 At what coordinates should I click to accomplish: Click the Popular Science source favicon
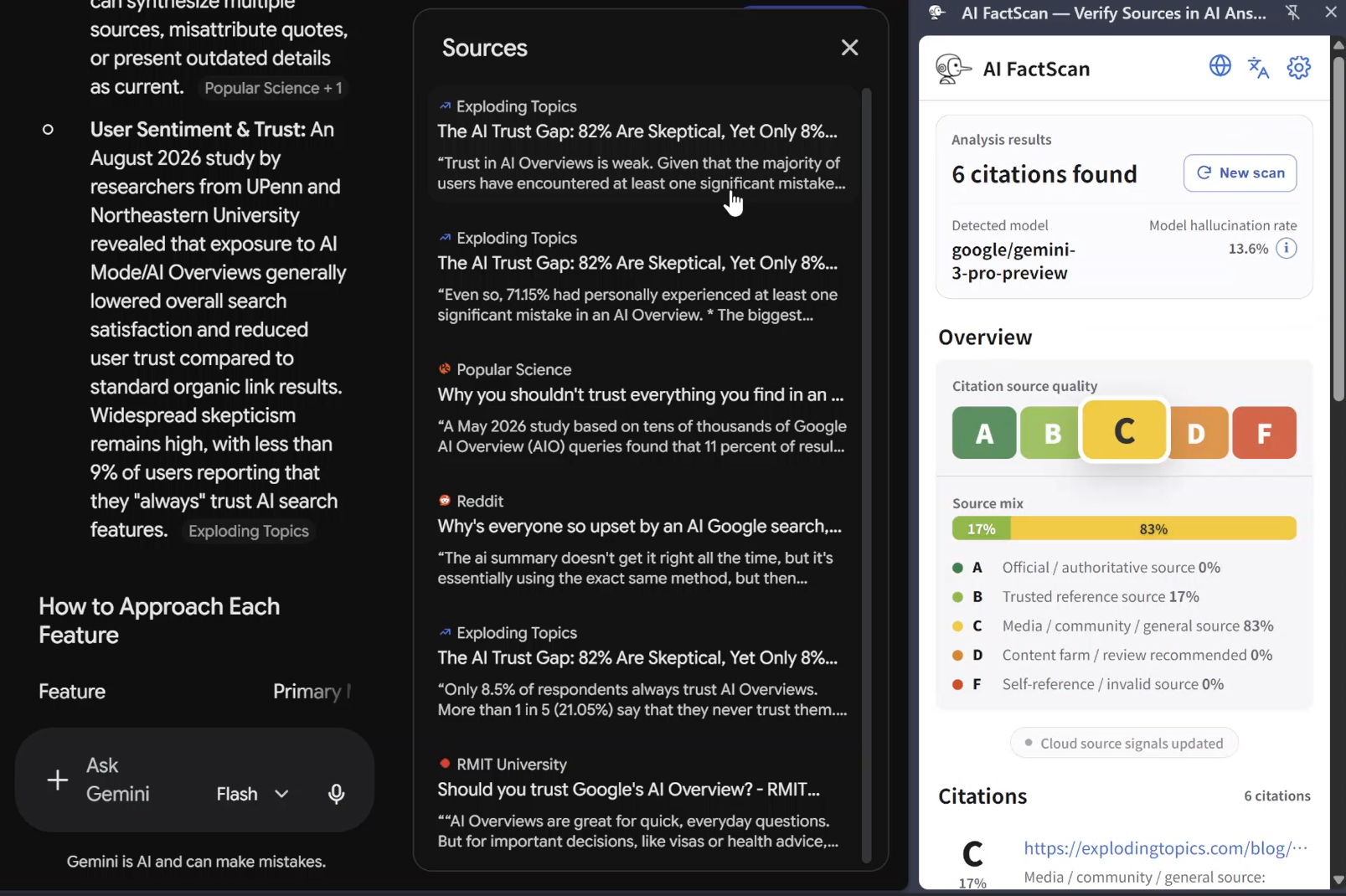pyautogui.click(x=445, y=369)
